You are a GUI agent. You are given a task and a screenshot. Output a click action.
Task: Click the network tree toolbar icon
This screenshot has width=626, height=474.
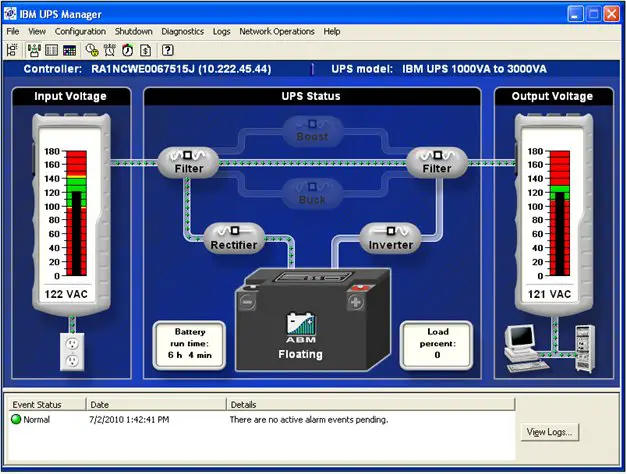pos(12,49)
